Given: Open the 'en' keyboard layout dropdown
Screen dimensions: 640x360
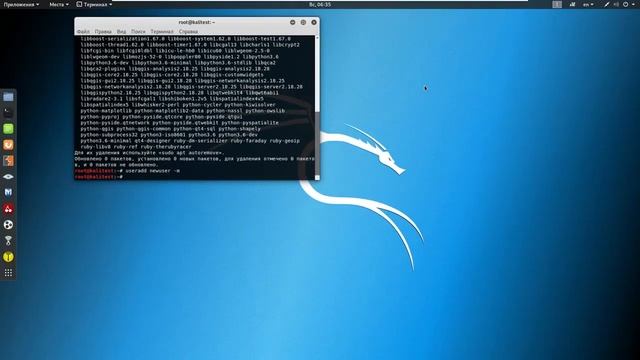Looking at the screenshot, I should click(x=588, y=4).
